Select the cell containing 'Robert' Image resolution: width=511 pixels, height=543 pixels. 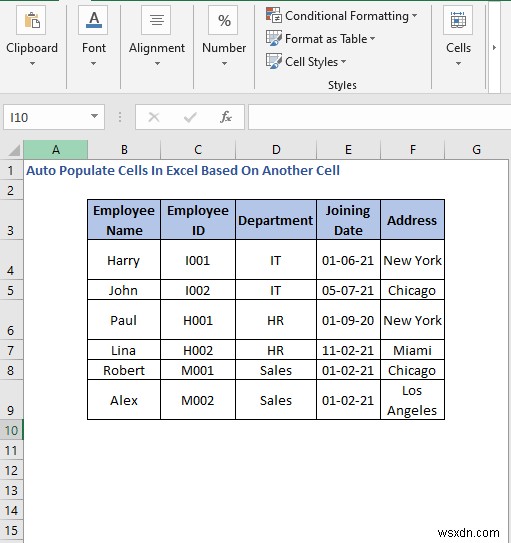click(124, 370)
